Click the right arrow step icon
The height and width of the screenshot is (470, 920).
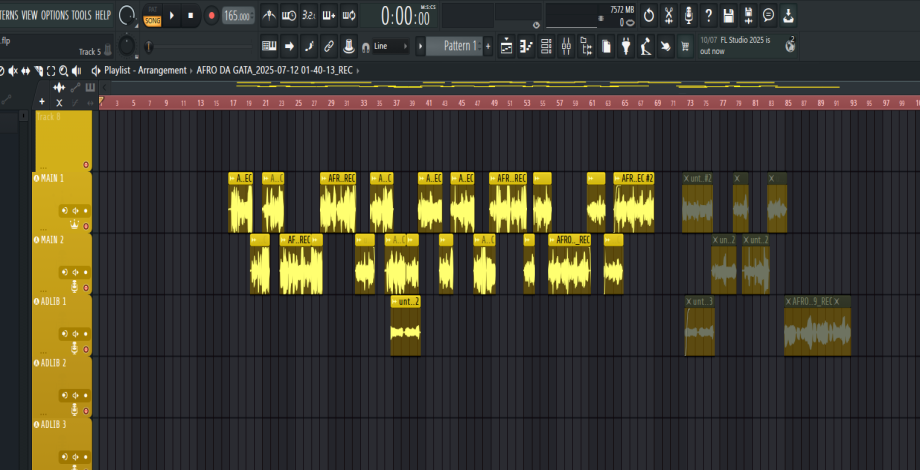pyautogui.click(x=289, y=46)
